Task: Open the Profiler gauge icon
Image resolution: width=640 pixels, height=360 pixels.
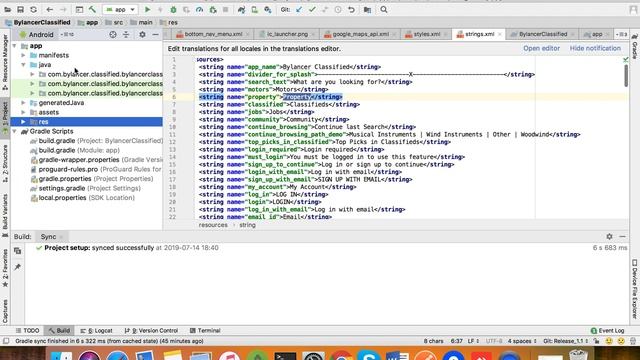Action: click(199, 9)
